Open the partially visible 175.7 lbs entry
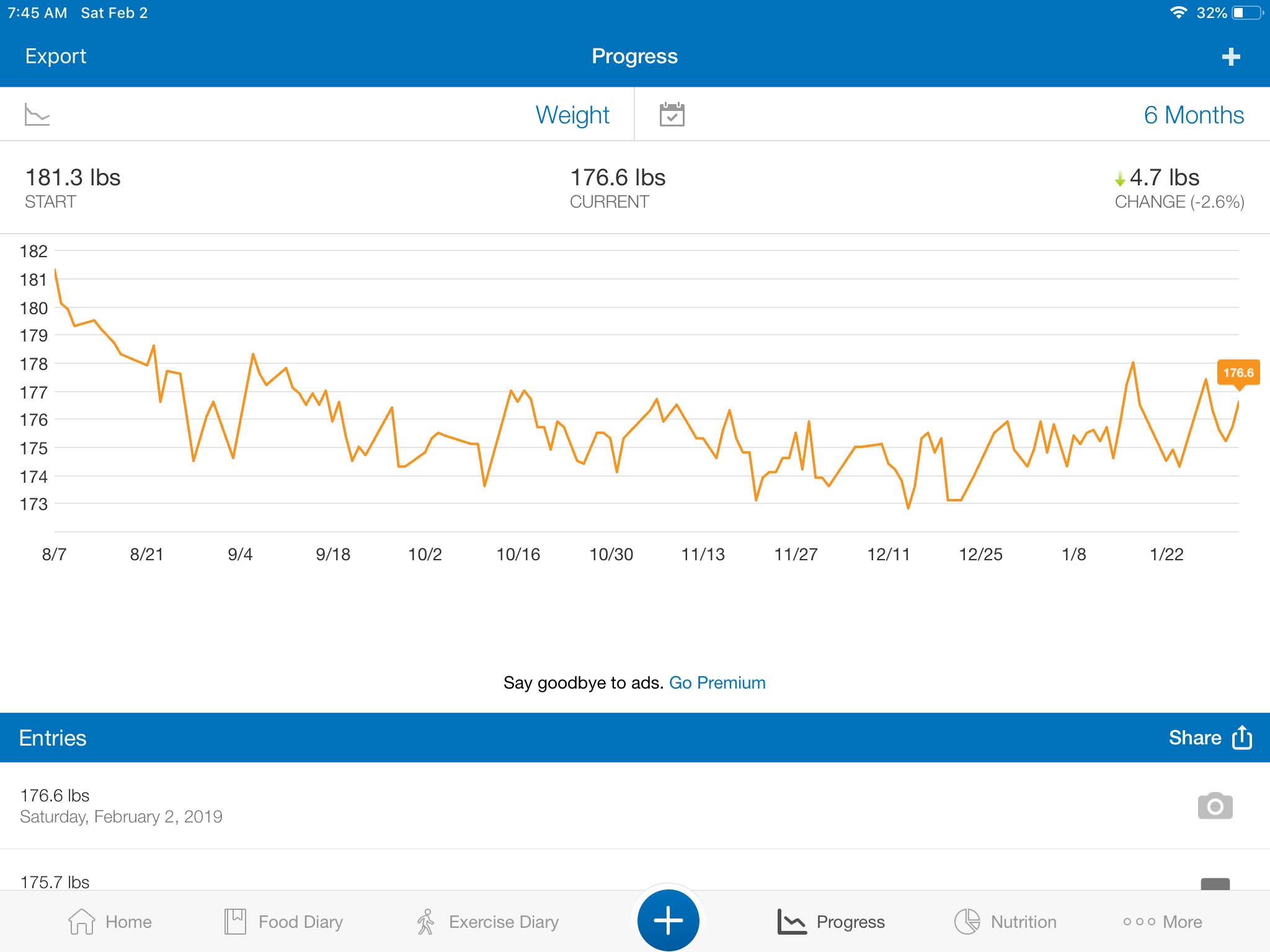 coord(635,871)
